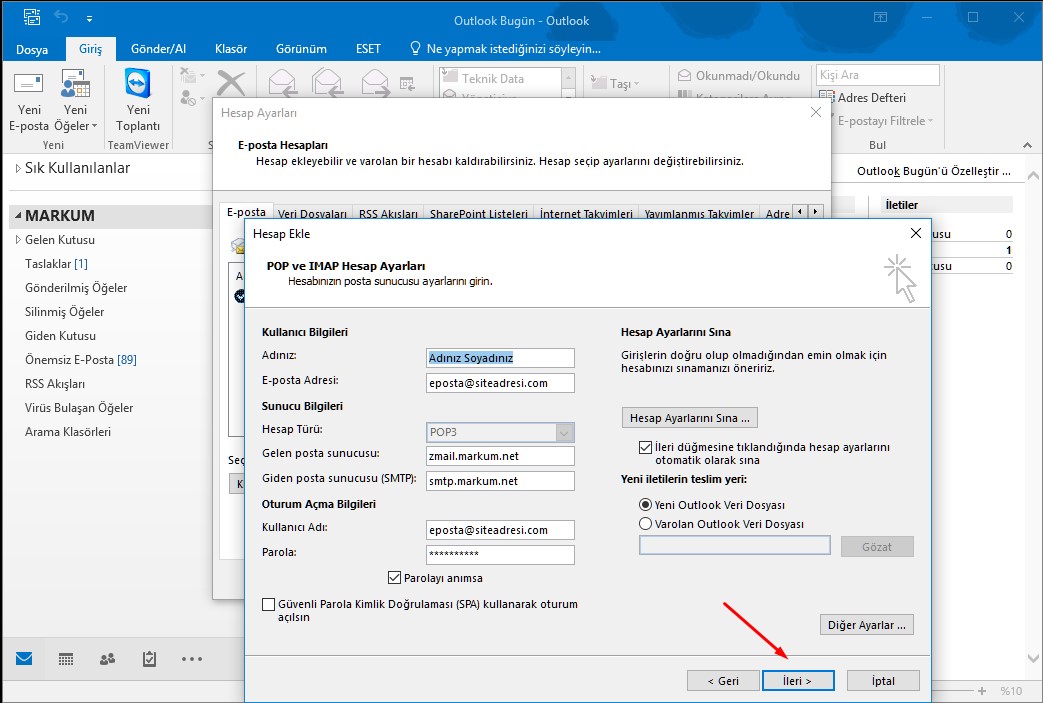
Task: Click the Hesap Ayarlarını Sına button
Action: (690, 418)
